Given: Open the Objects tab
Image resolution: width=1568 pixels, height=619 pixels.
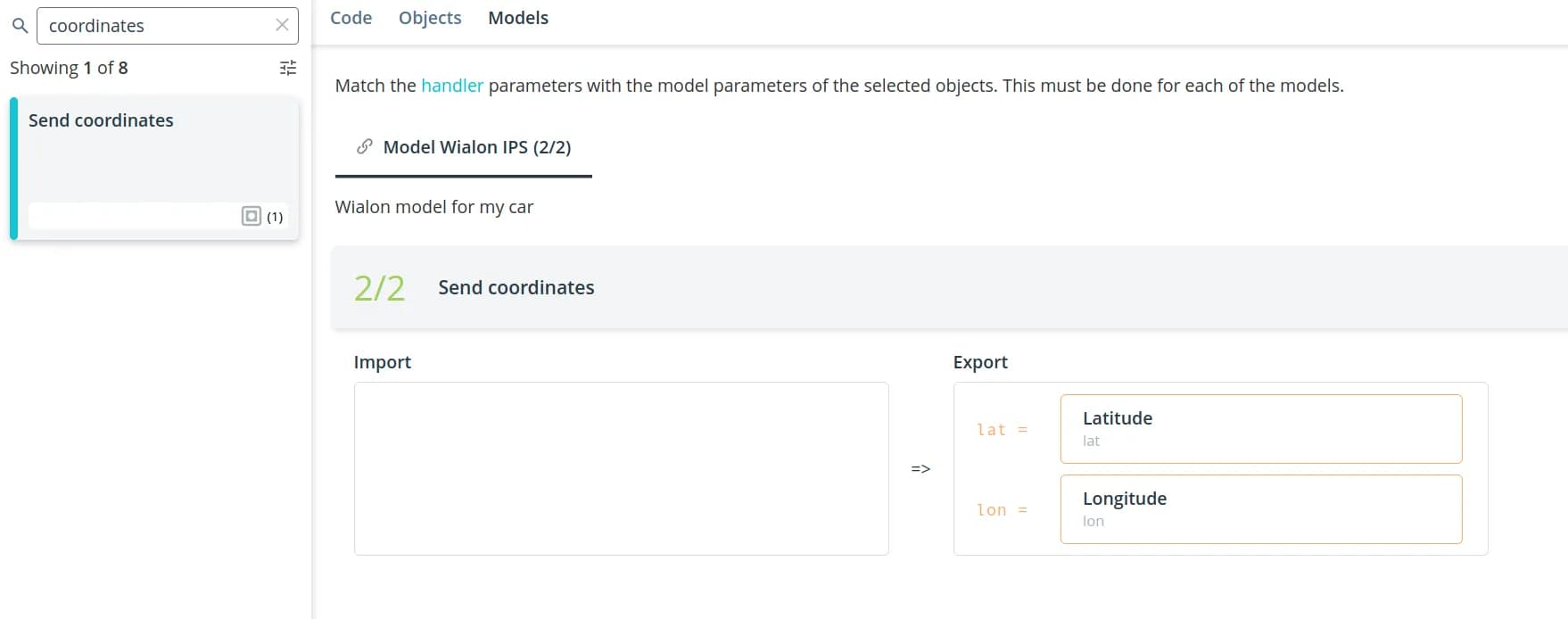Looking at the screenshot, I should point(430,18).
